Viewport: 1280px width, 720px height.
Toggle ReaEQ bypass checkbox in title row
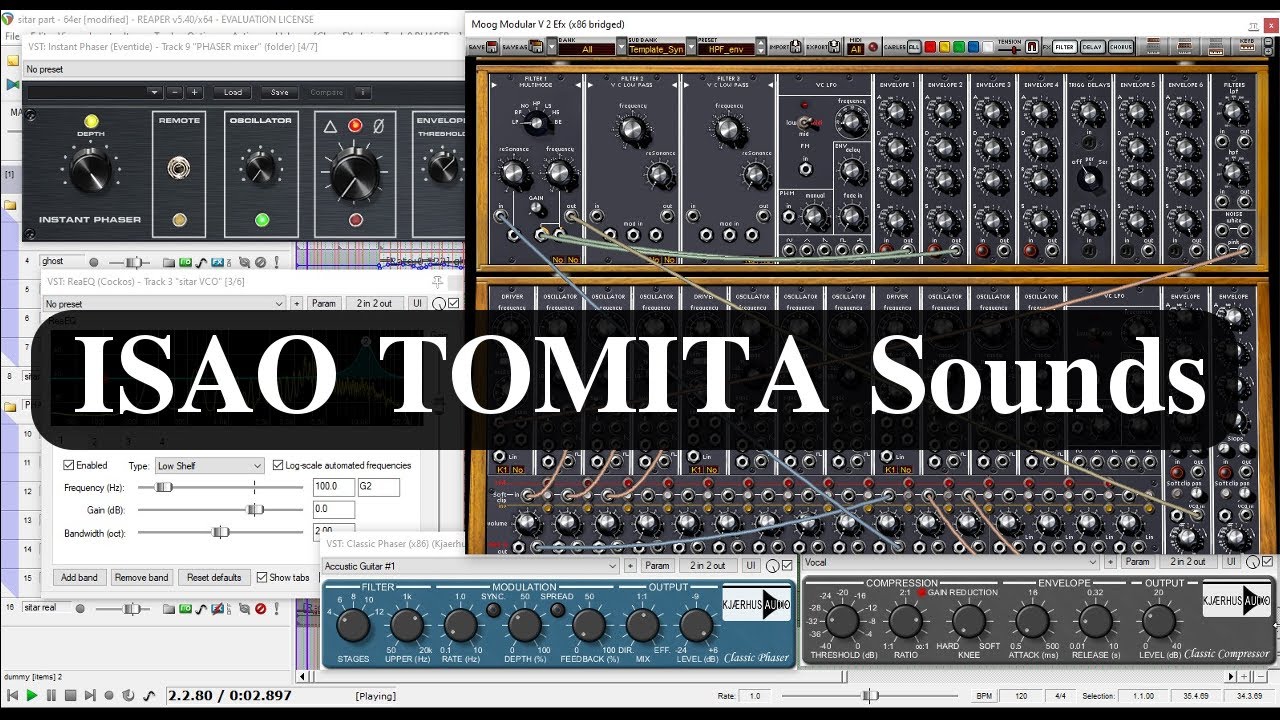pyautogui.click(x=454, y=303)
